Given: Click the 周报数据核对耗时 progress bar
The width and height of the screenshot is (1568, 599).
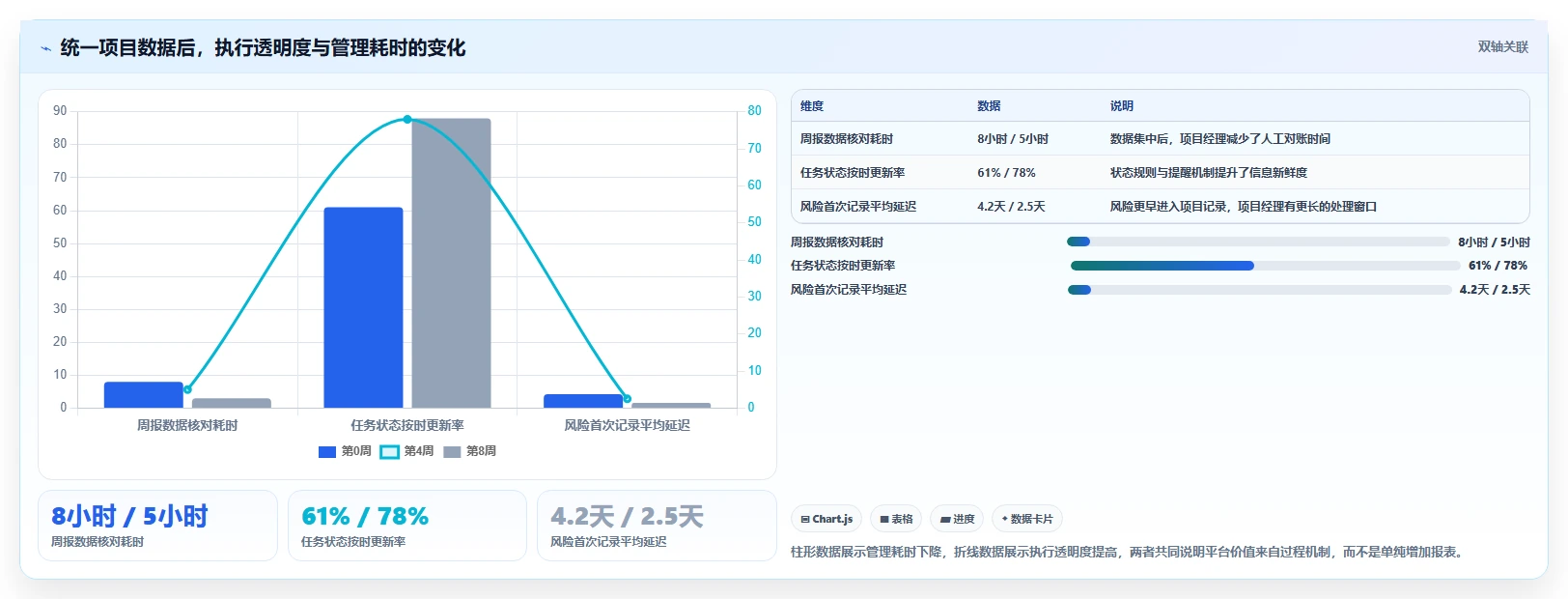Looking at the screenshot, I should coord(1258,242).
